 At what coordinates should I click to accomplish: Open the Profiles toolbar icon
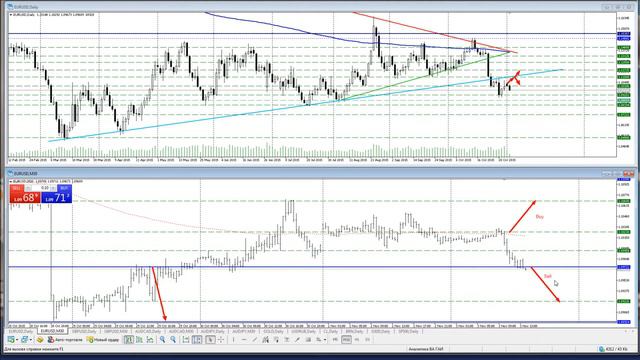coord(24,340)
